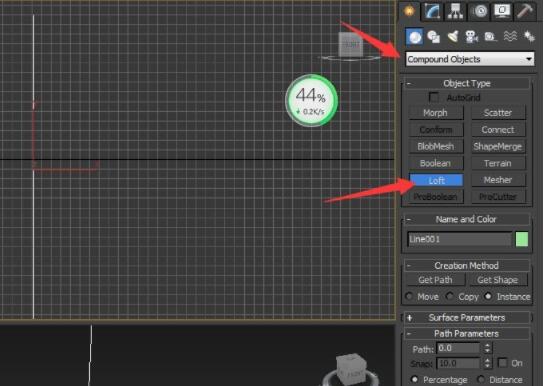Open the Hierarchy panel tab
The image size is (544, 386).
[x=455, y=11]
